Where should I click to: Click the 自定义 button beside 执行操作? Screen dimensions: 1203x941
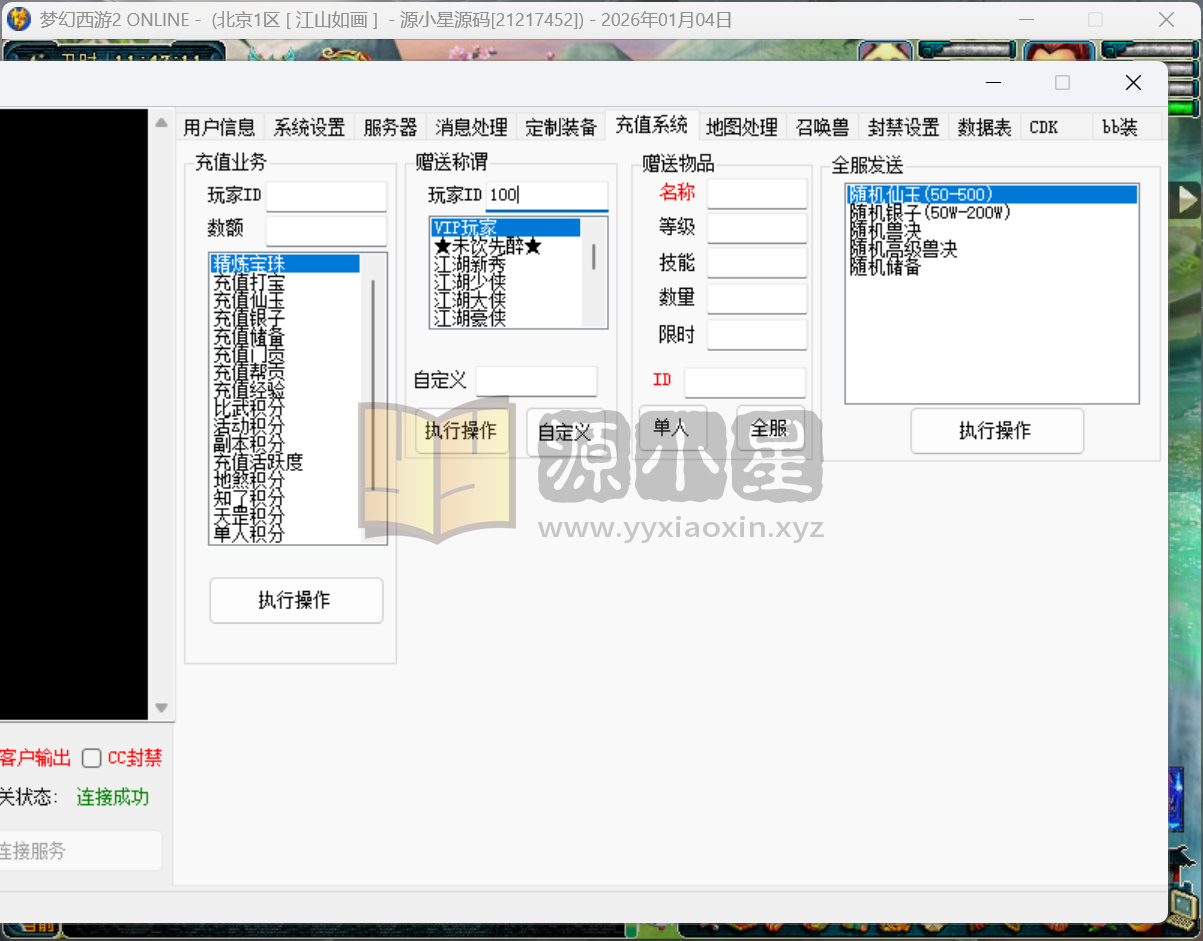566,432
